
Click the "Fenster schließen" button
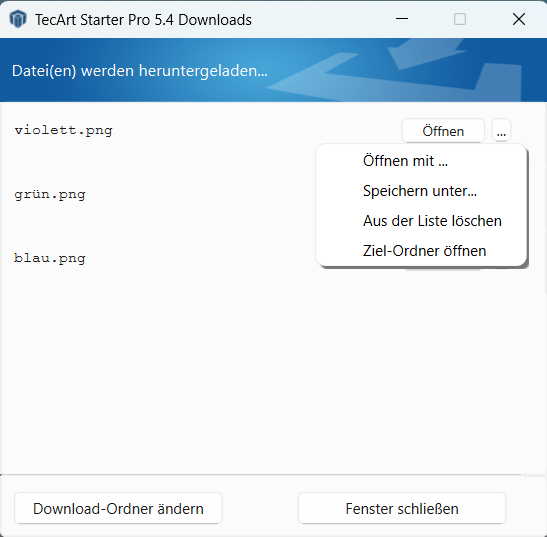(x=402, y=508)
